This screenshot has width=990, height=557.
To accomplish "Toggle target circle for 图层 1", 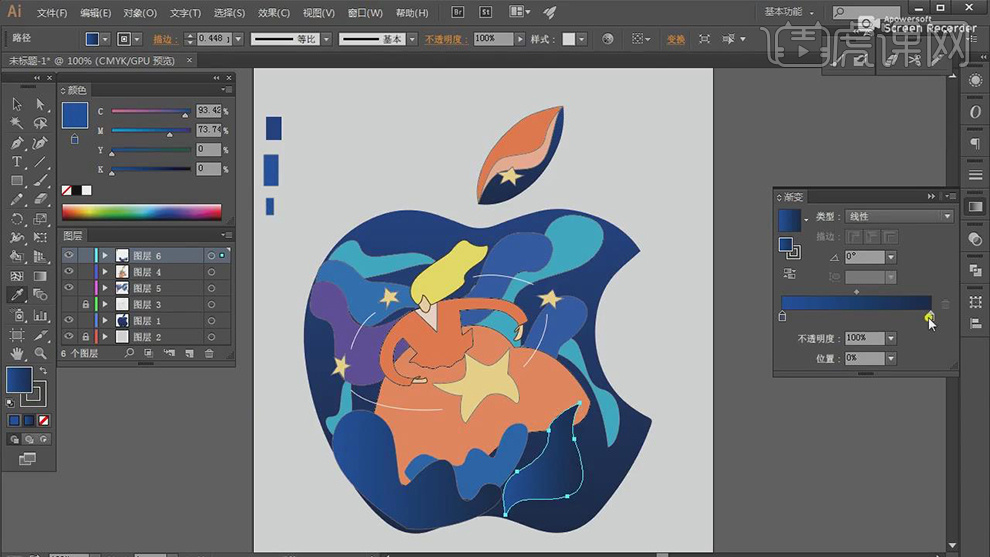I will point(212,321).
